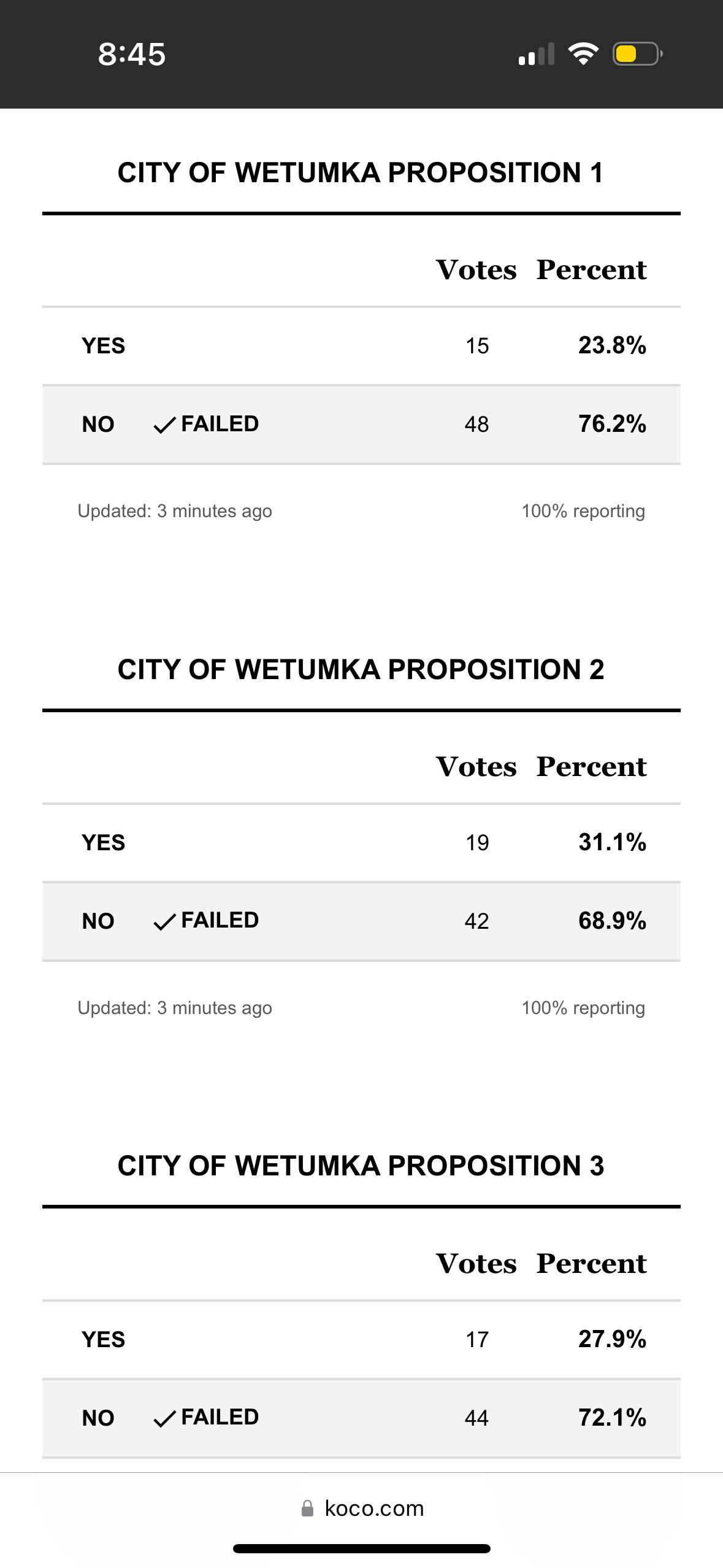The image size is (723, 1568).
Task: Tap Updated: 3 minutes ago text
Action: coord(175,510)
